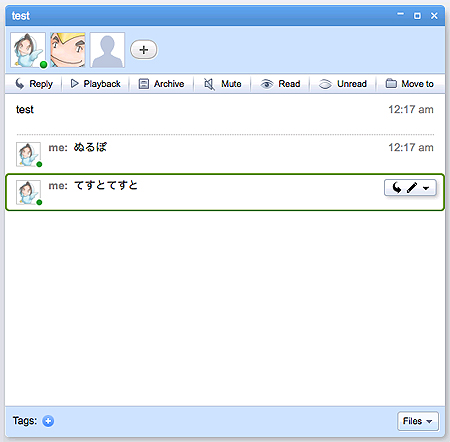Add a new tag with the blue plus icon

[48, 421]
